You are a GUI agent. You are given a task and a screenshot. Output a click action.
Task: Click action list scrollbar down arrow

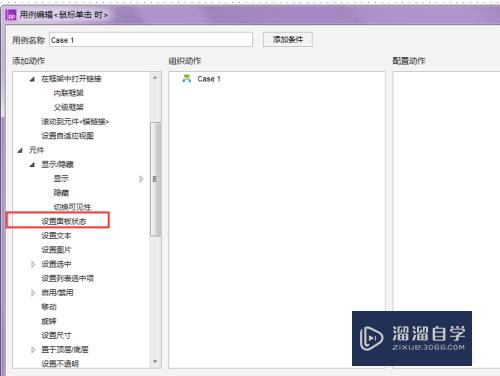click(x=155, y=362)
